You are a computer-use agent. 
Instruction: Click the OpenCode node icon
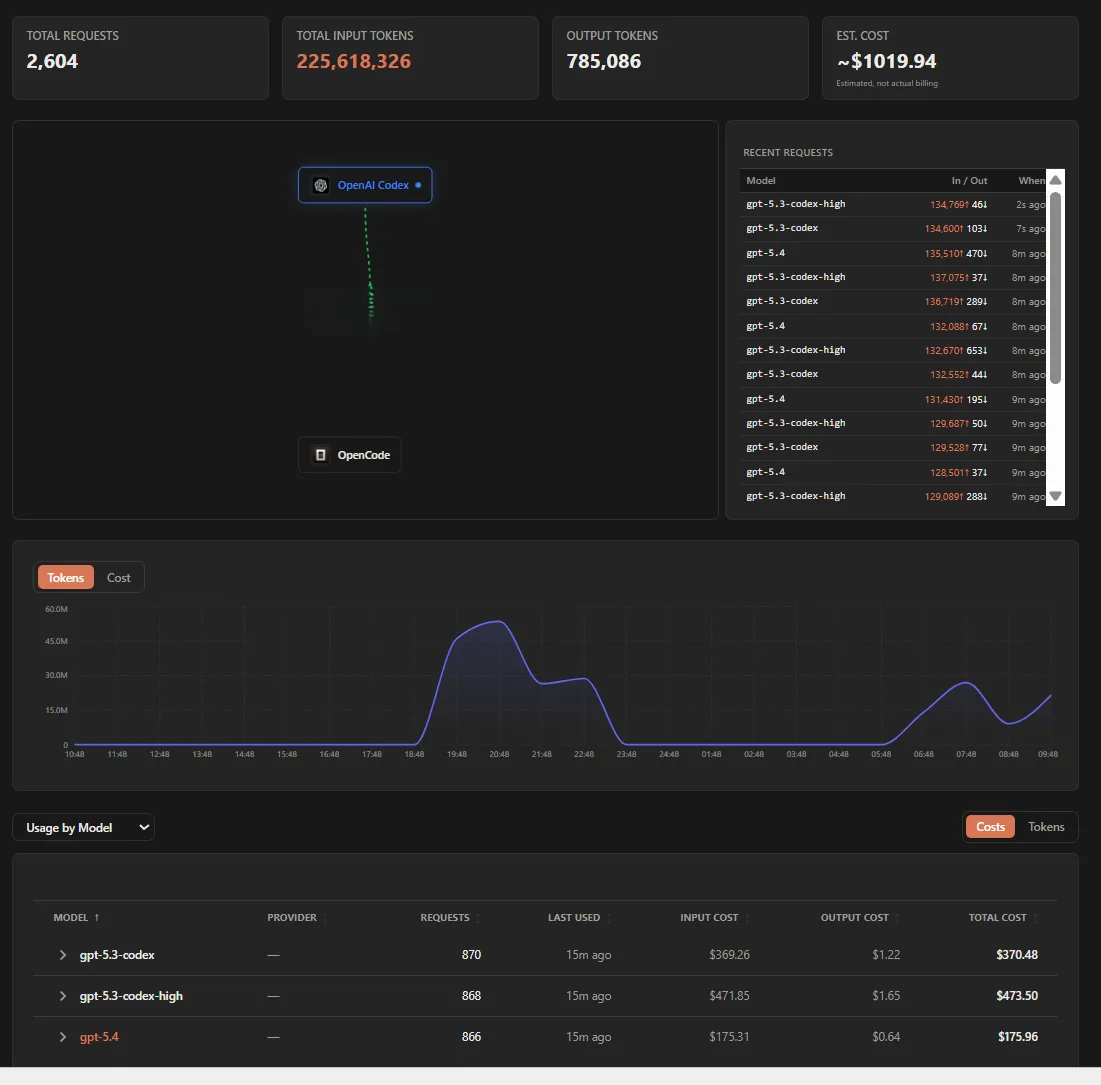coord(320,455)
